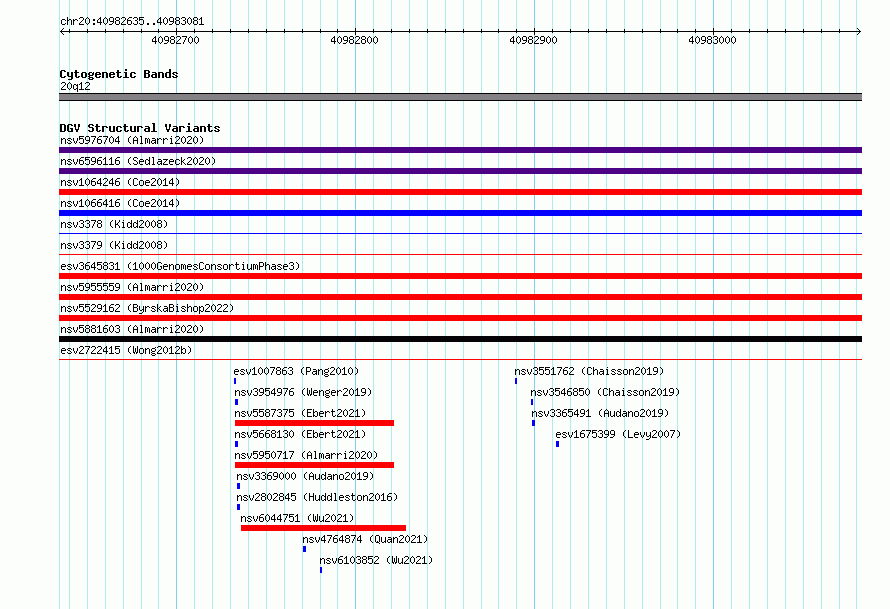Select the red bar under esv3645831
Image resolution: width=890 pixels, height=609 pixels.
point(460,276)
